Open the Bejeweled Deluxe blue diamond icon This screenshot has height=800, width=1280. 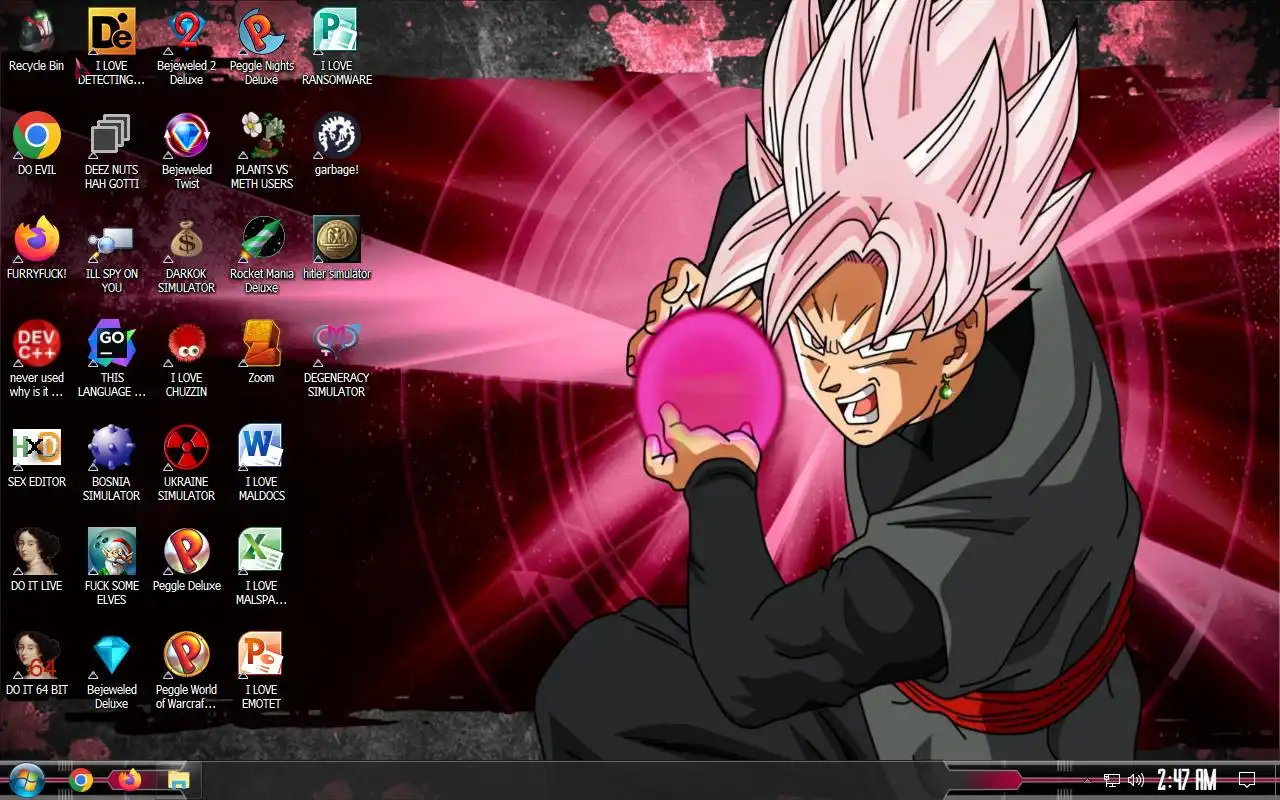pos(111,670)
